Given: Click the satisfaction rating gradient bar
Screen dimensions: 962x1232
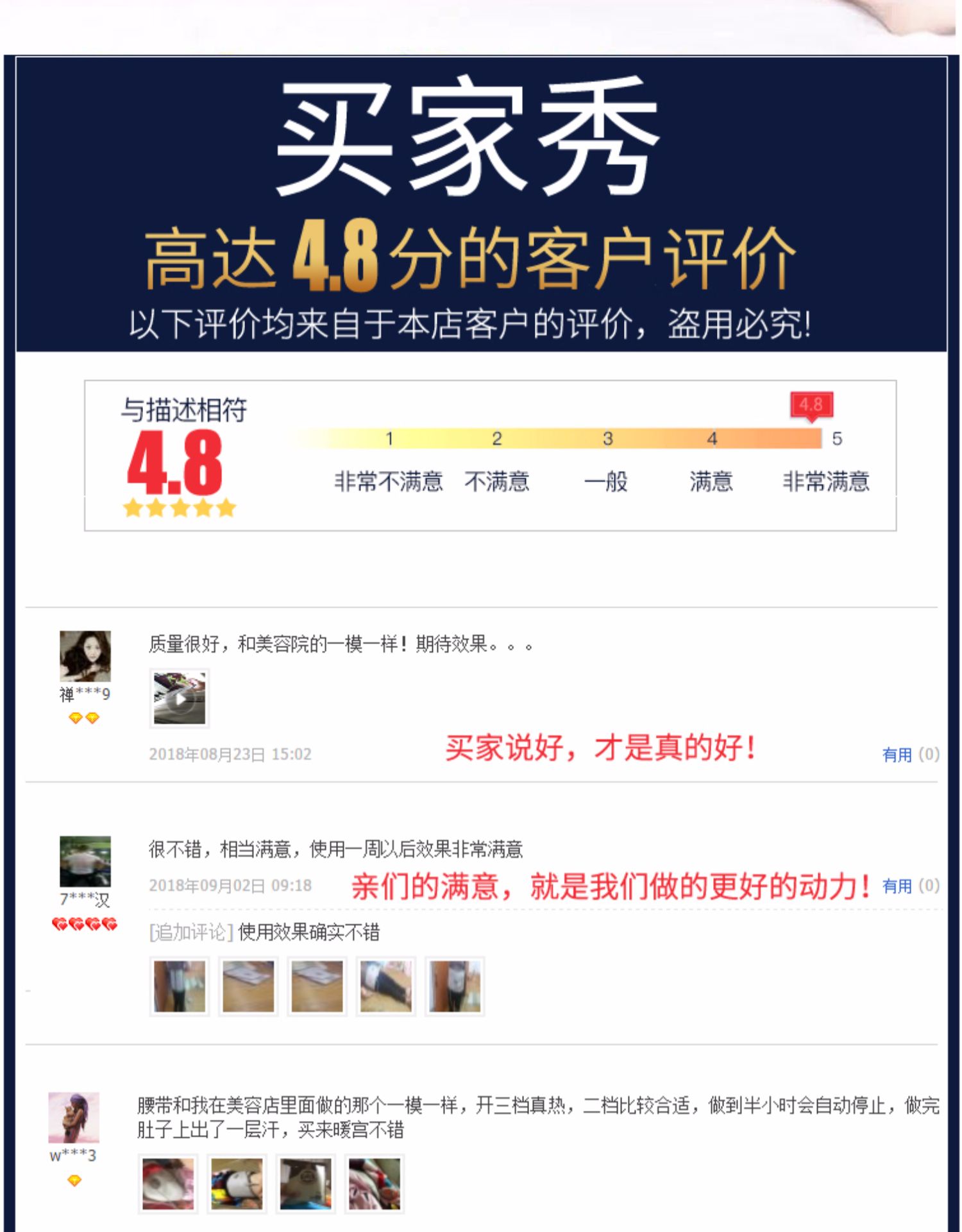Looking at the screenshot, I should tap(555, 438).
